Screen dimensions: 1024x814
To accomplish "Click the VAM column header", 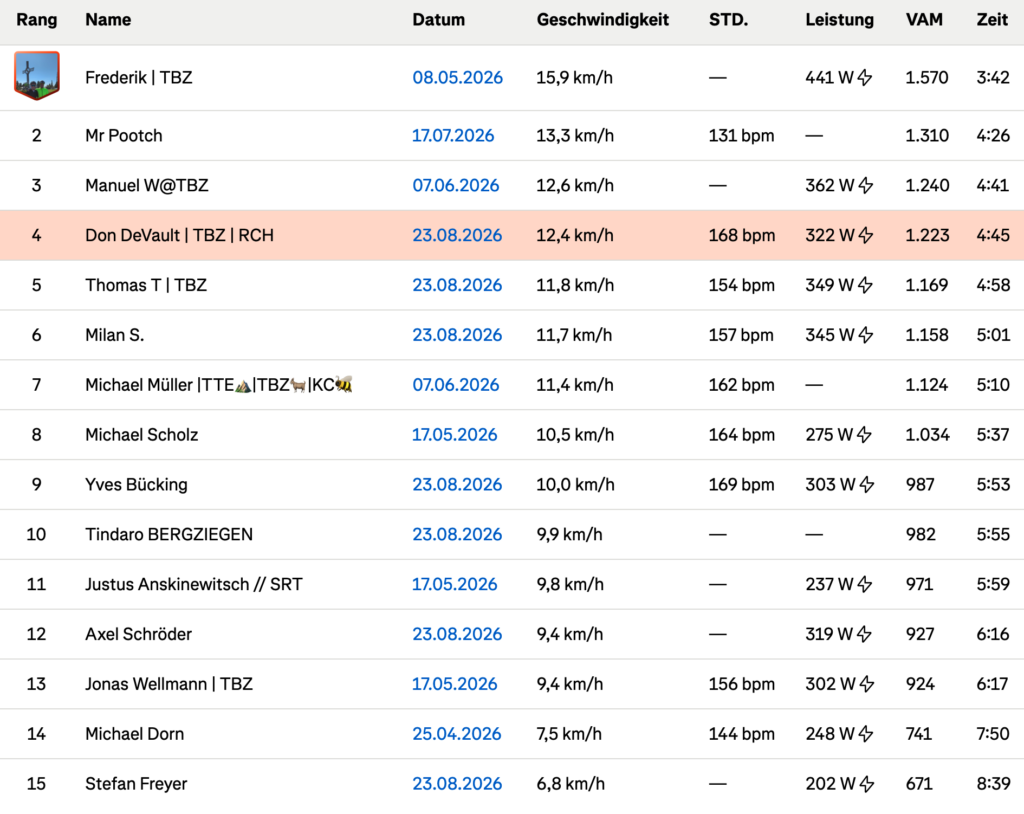I will pos(924,20).
